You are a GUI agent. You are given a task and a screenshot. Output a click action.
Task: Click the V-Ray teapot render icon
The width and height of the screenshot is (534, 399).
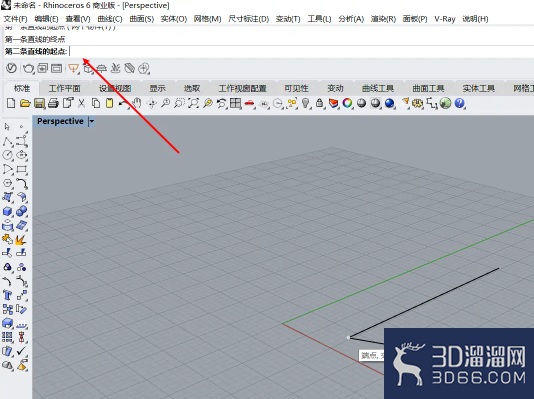28,68
